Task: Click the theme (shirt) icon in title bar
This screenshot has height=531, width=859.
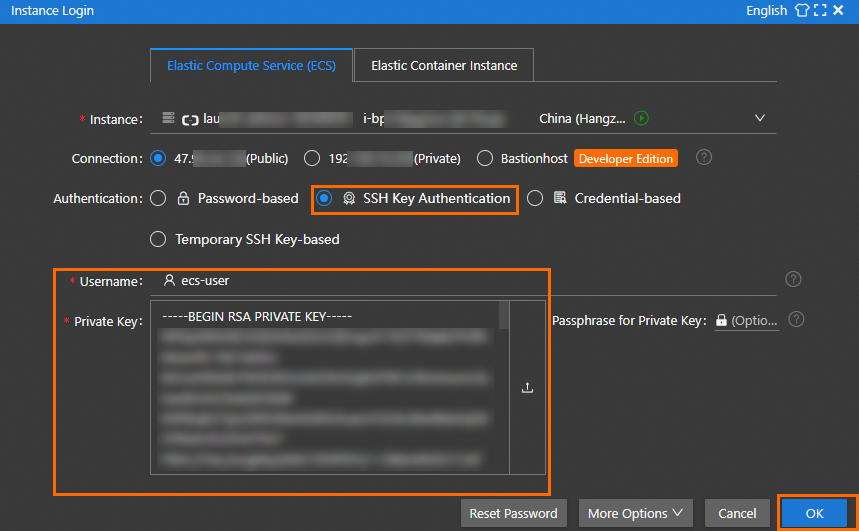Action: (x=802, y=10)
